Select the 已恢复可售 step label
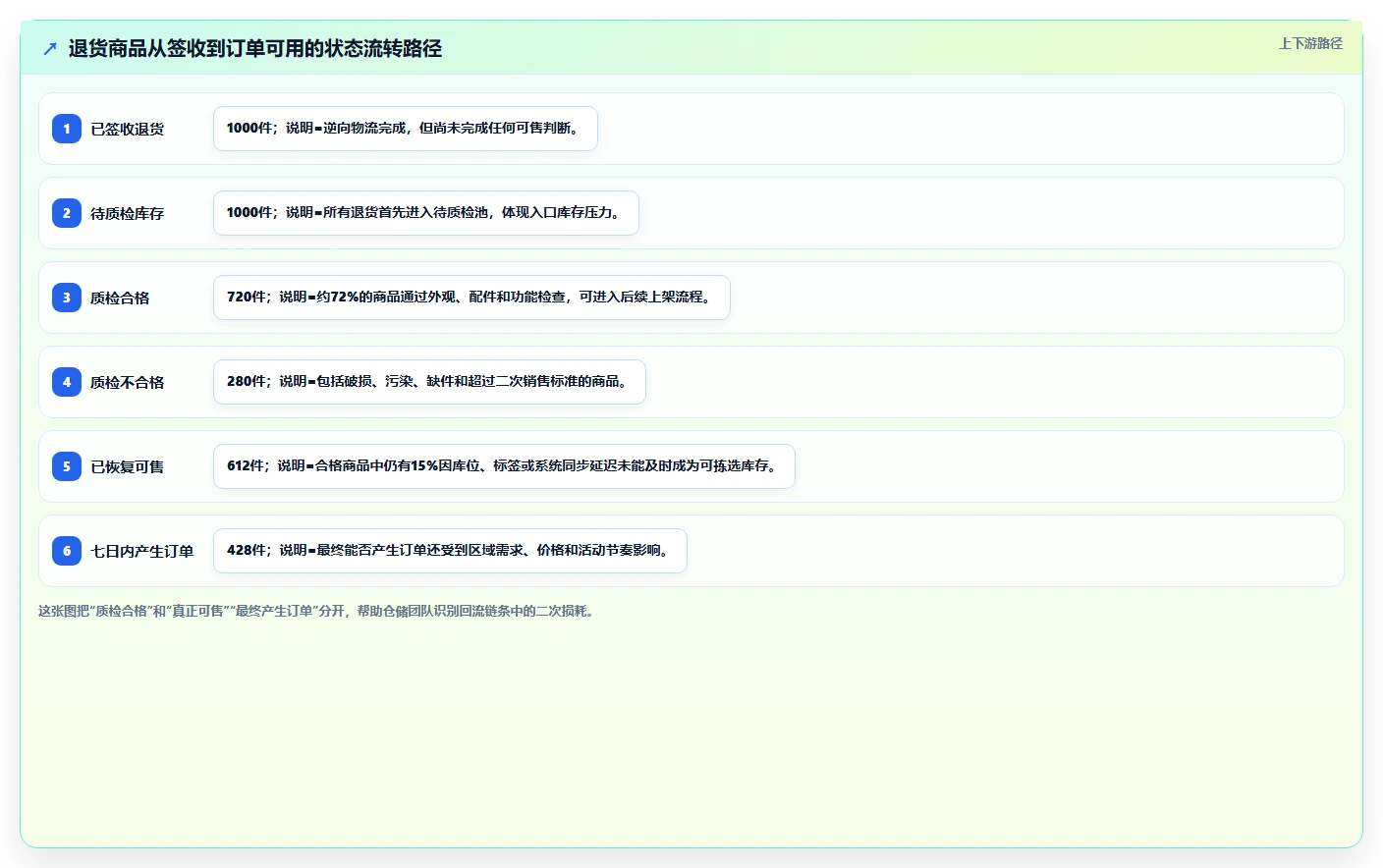The image size is (1383, 868). [128, 466]
